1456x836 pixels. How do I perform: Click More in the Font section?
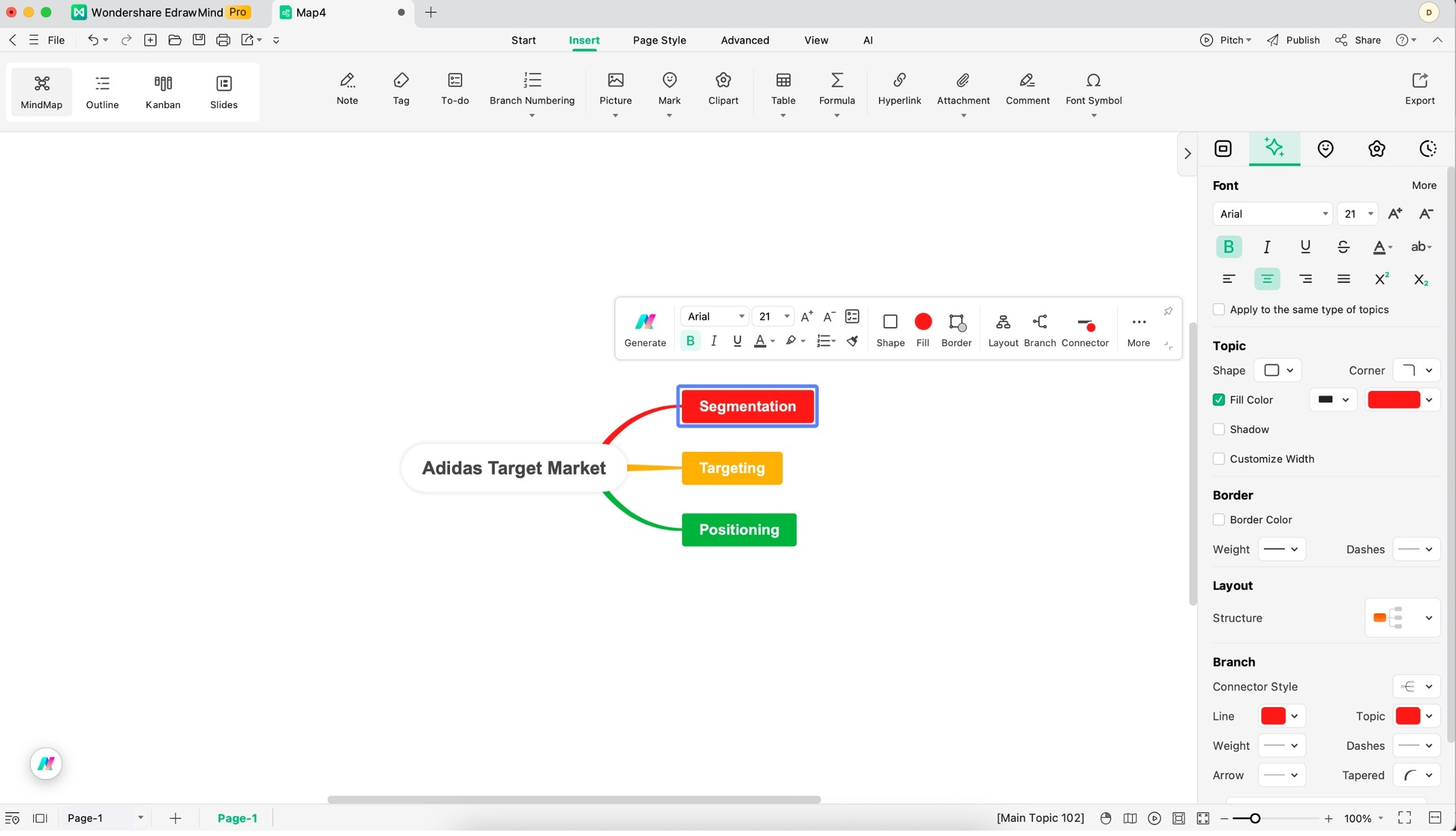click(1423, 185)
